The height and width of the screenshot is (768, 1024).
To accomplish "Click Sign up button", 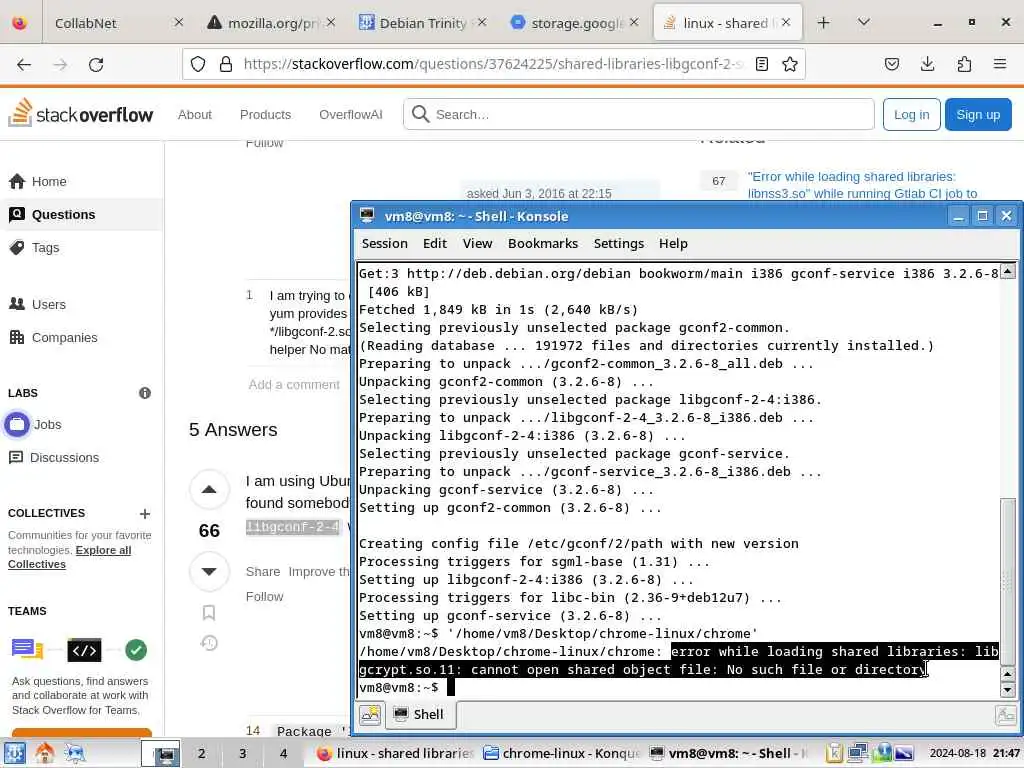I will 978,114.
